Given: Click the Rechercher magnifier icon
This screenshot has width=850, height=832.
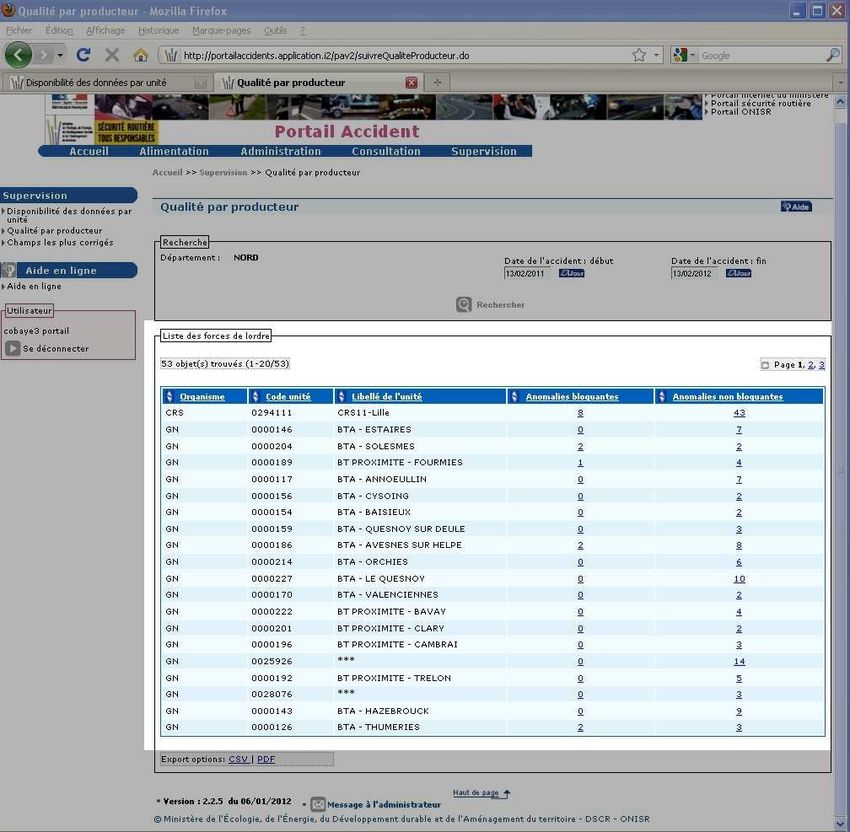Looking at the screenshot, I should [x=464, y=304].
